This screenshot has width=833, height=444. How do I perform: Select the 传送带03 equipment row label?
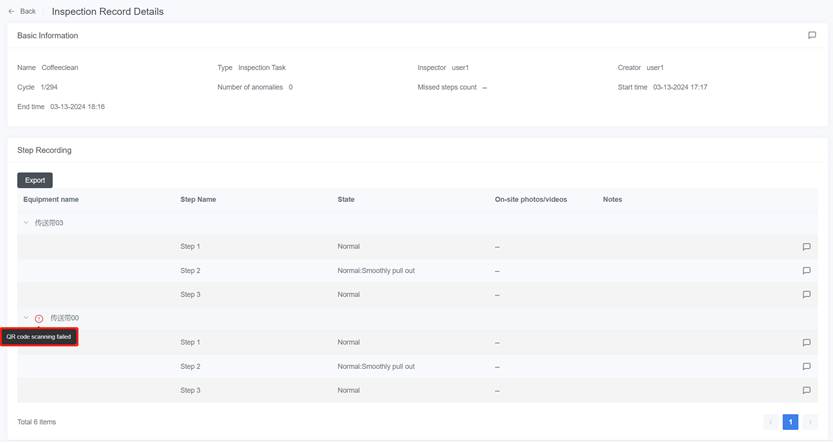click(49, 223)
